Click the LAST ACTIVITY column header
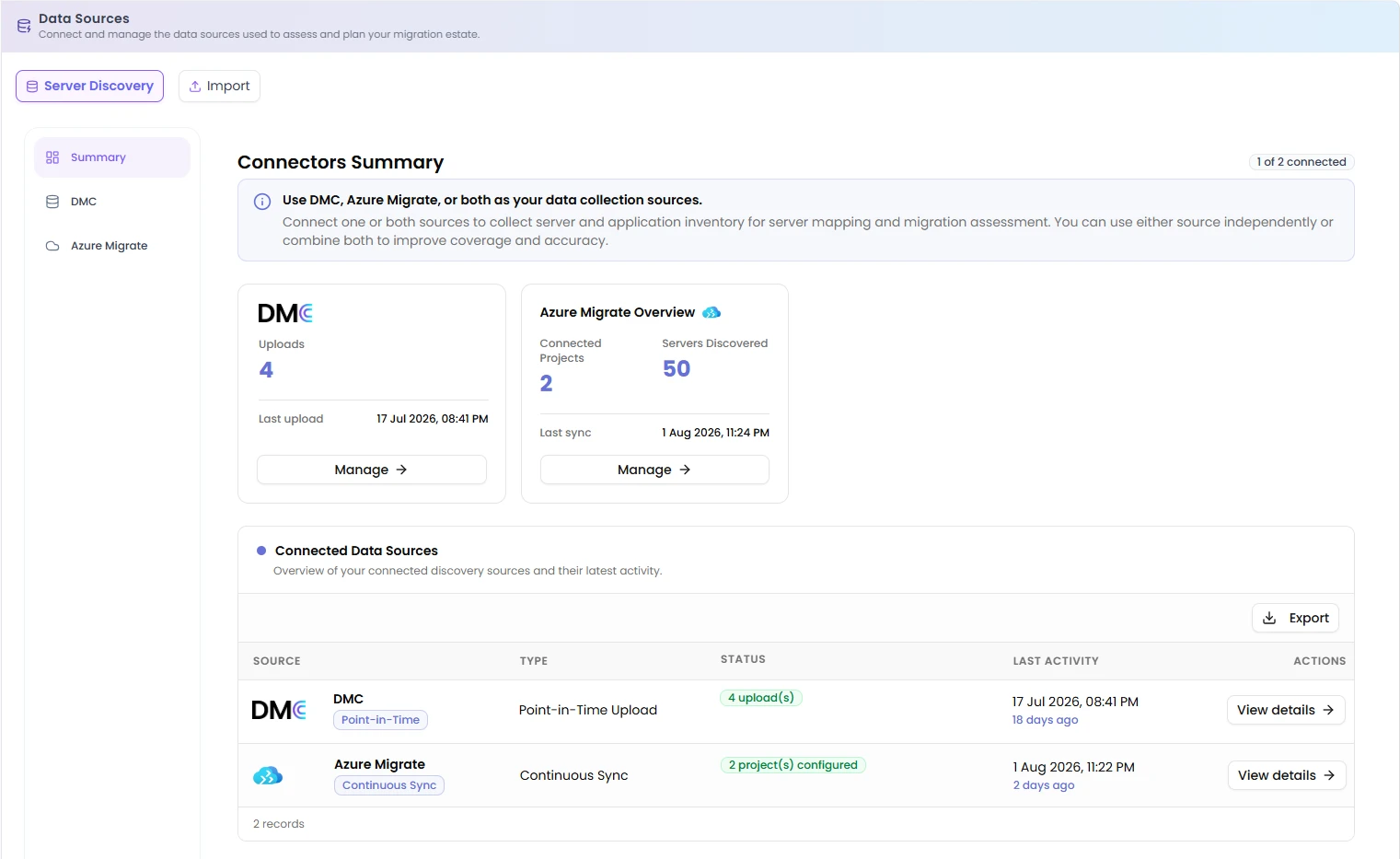Image resolution: width=1400 pixels, height=859 pixels. point(1056,661)
